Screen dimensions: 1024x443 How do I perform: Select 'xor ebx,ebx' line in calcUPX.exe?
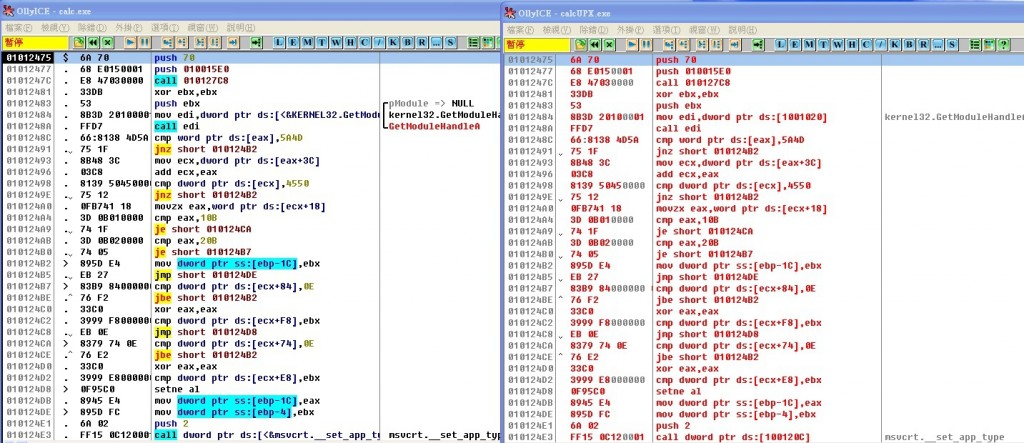point(683,94)
